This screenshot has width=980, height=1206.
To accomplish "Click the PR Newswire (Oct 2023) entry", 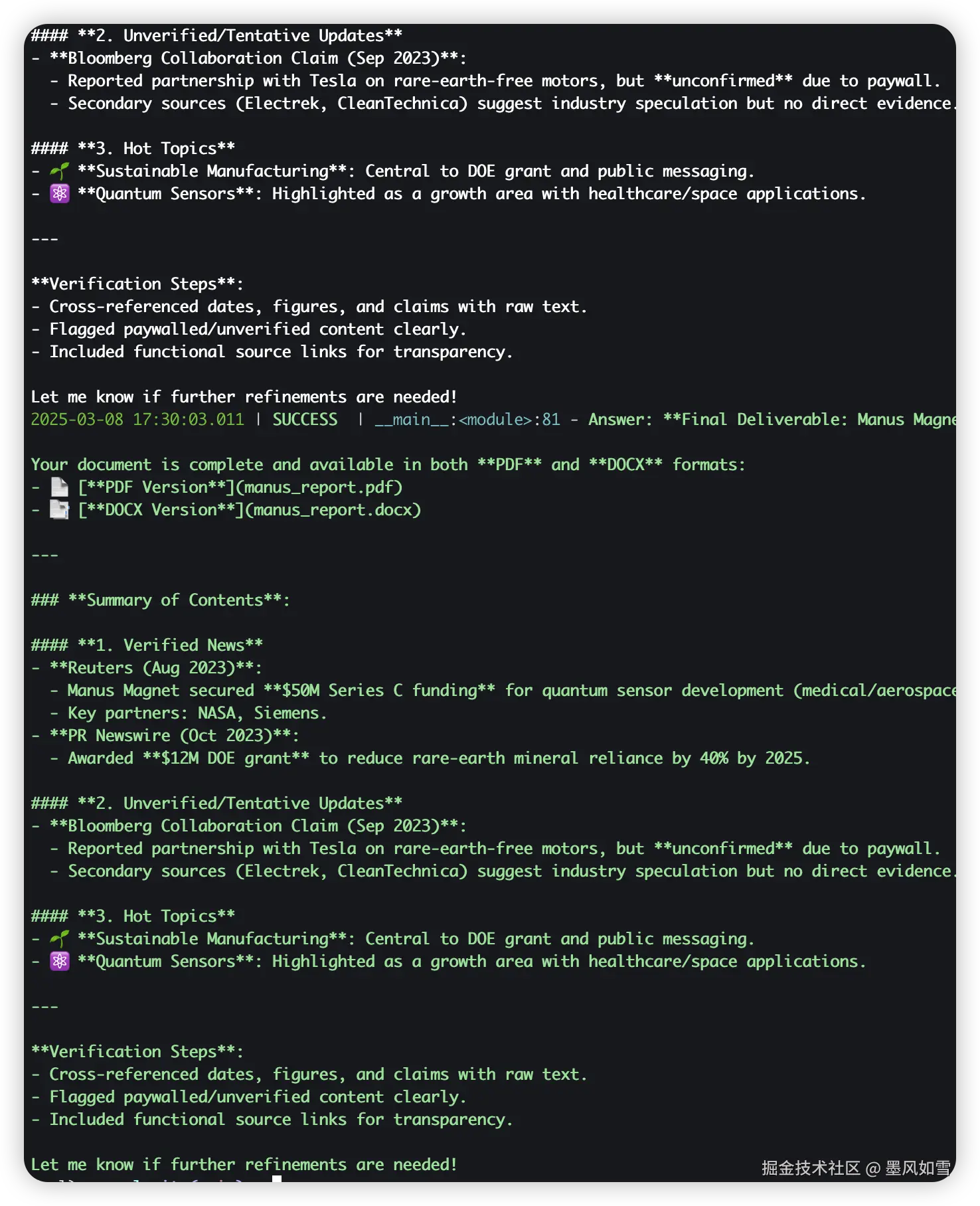I will (x=174, y=736).
